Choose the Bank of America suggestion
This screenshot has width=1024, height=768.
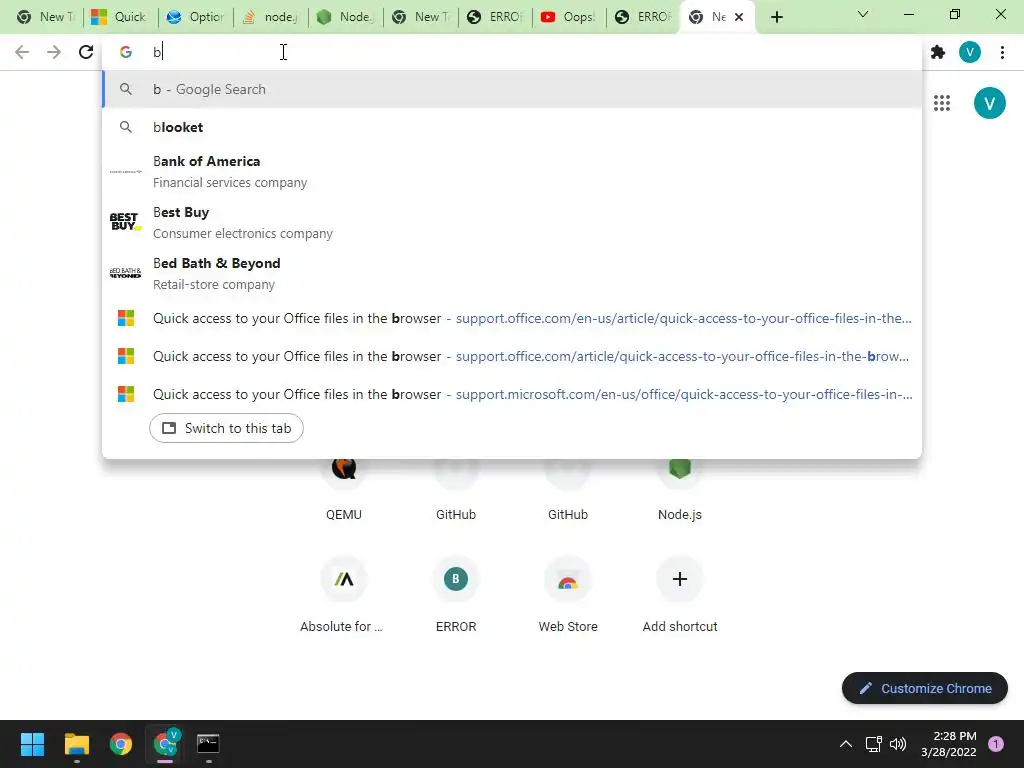point(512,171)
